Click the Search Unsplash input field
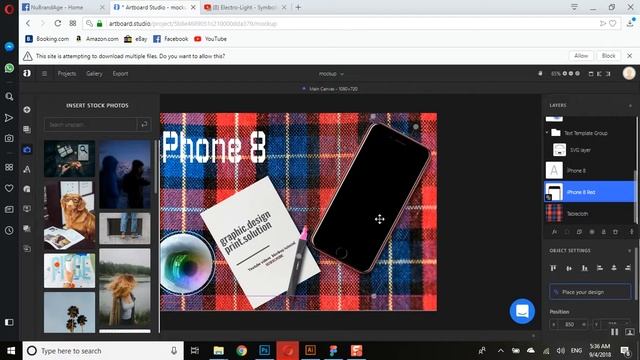 coord(90,124)
